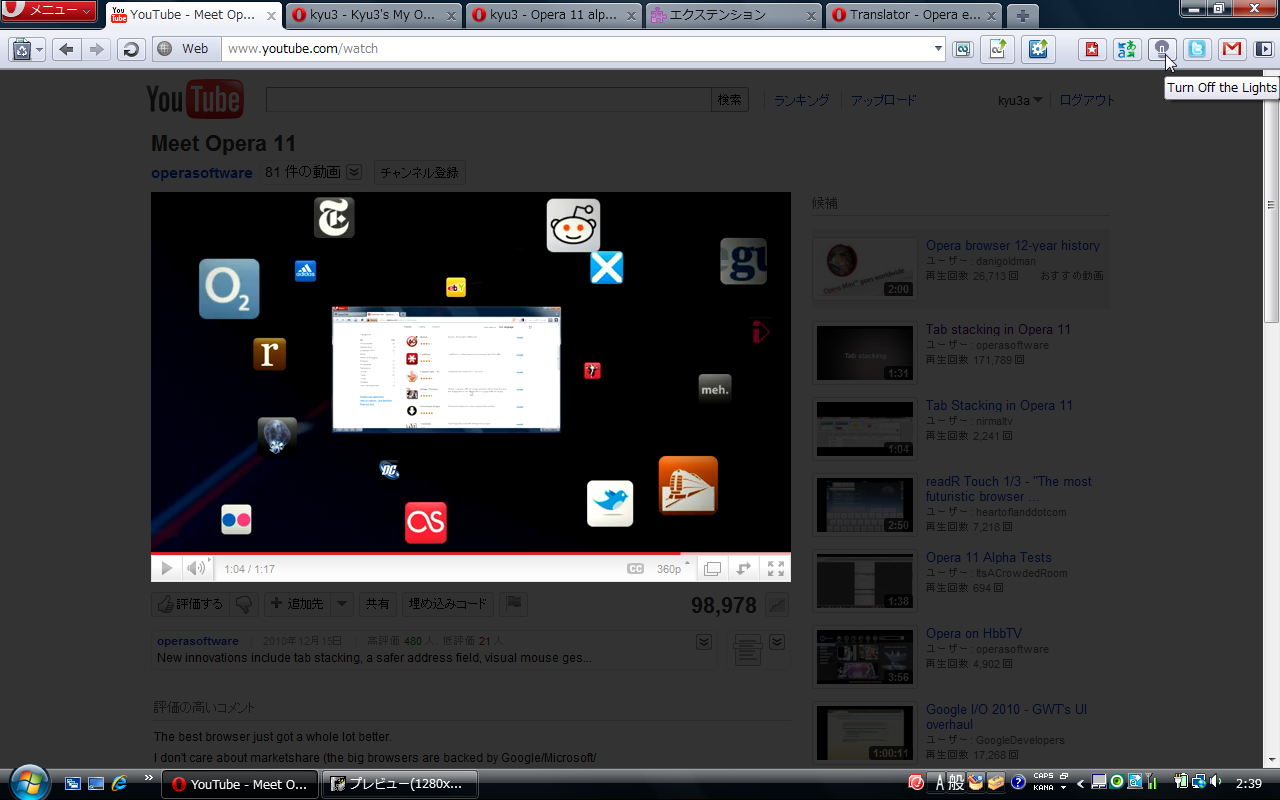Open the Gmail extension icon in toolbar
The width and height of the screenshot is (1280, 800).
(x=1232, y=48)
